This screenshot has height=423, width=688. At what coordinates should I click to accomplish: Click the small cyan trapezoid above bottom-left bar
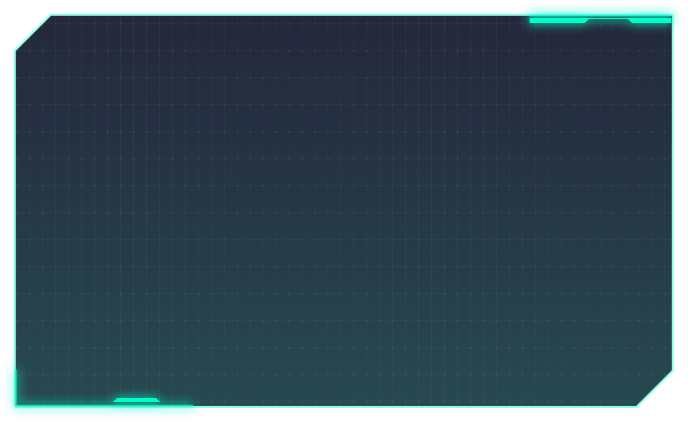click(x=136, y=401)
